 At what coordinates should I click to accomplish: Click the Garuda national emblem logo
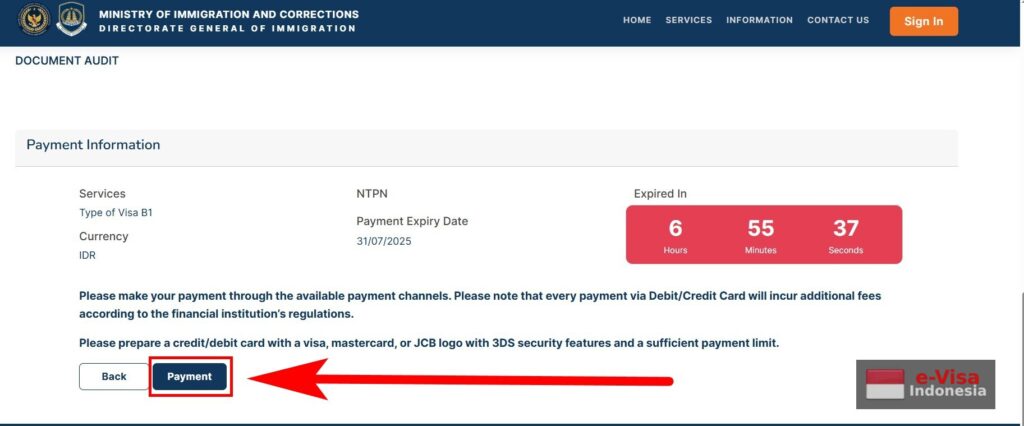tap(33, 20)
